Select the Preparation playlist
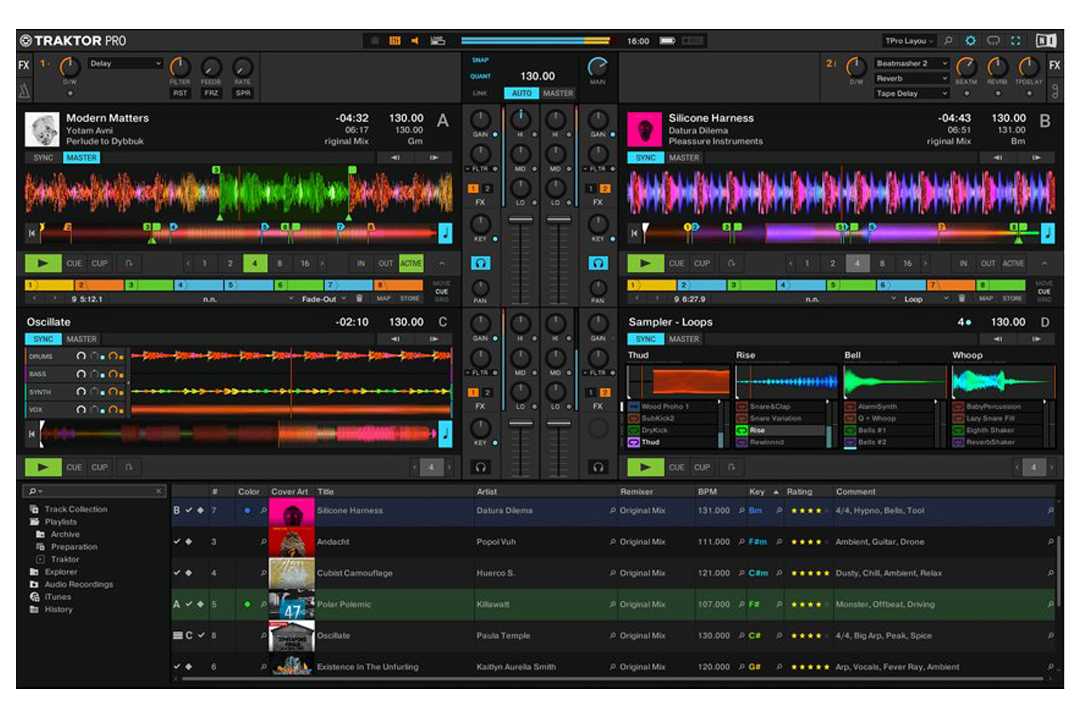Image resolution: width=1080 pixels, height=717 pixels. point(74,547)
